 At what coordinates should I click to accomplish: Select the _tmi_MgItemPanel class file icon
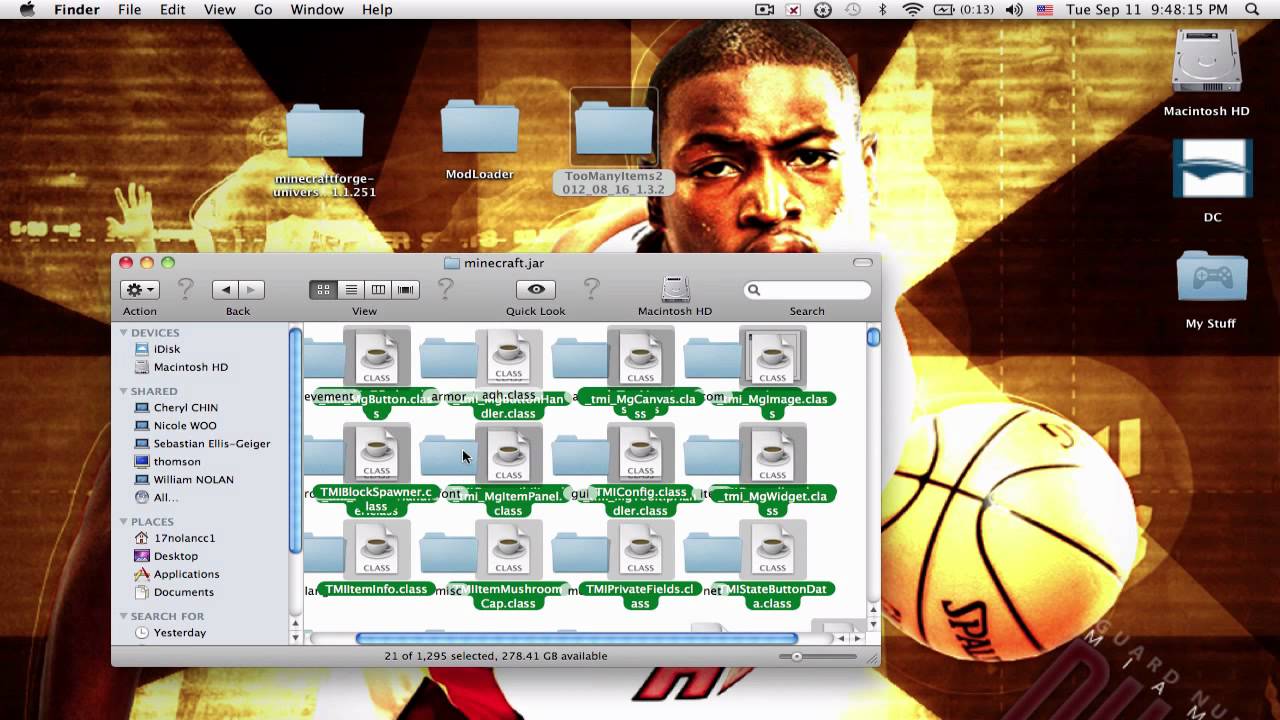(x=508, y=454)
